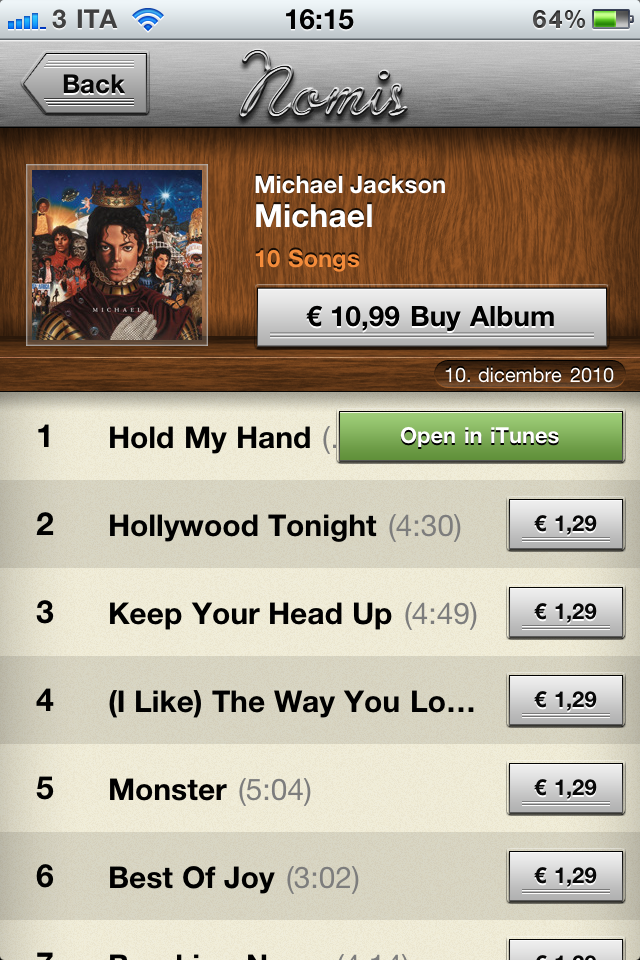Select the Best Of Joy track title
The height and width of the screenshot is (960, 640).
pyautogui.click(x=192, y=878)
